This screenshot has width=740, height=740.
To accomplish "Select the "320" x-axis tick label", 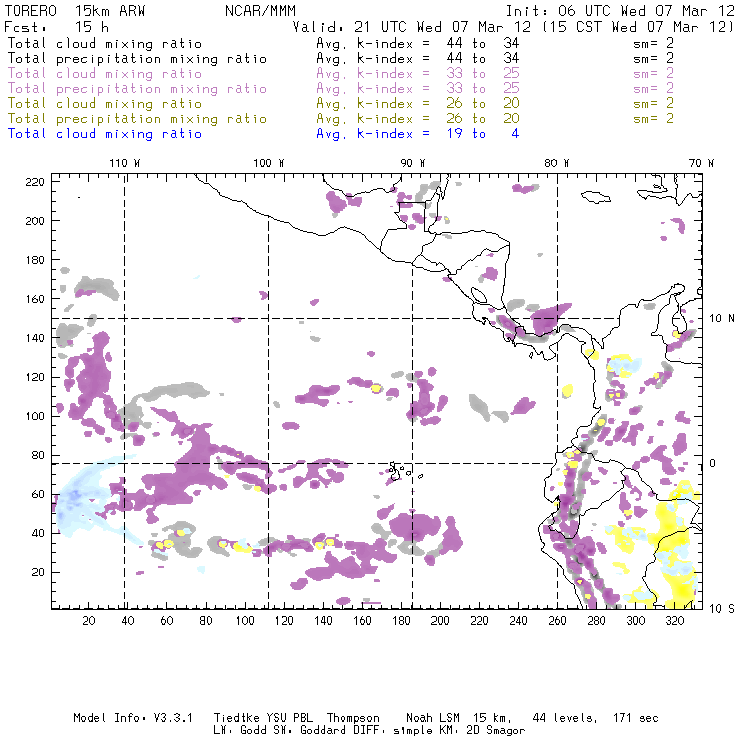I will [674, 621].
